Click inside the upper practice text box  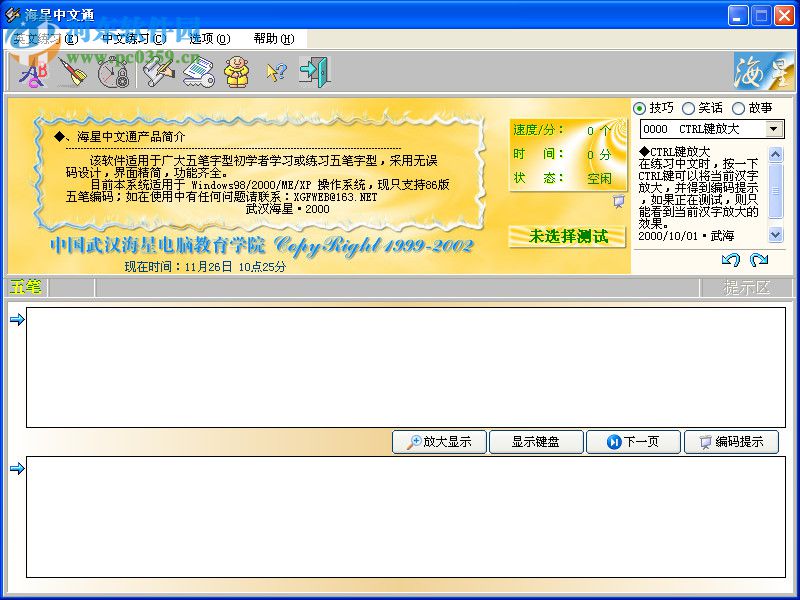tap(406, 367)
